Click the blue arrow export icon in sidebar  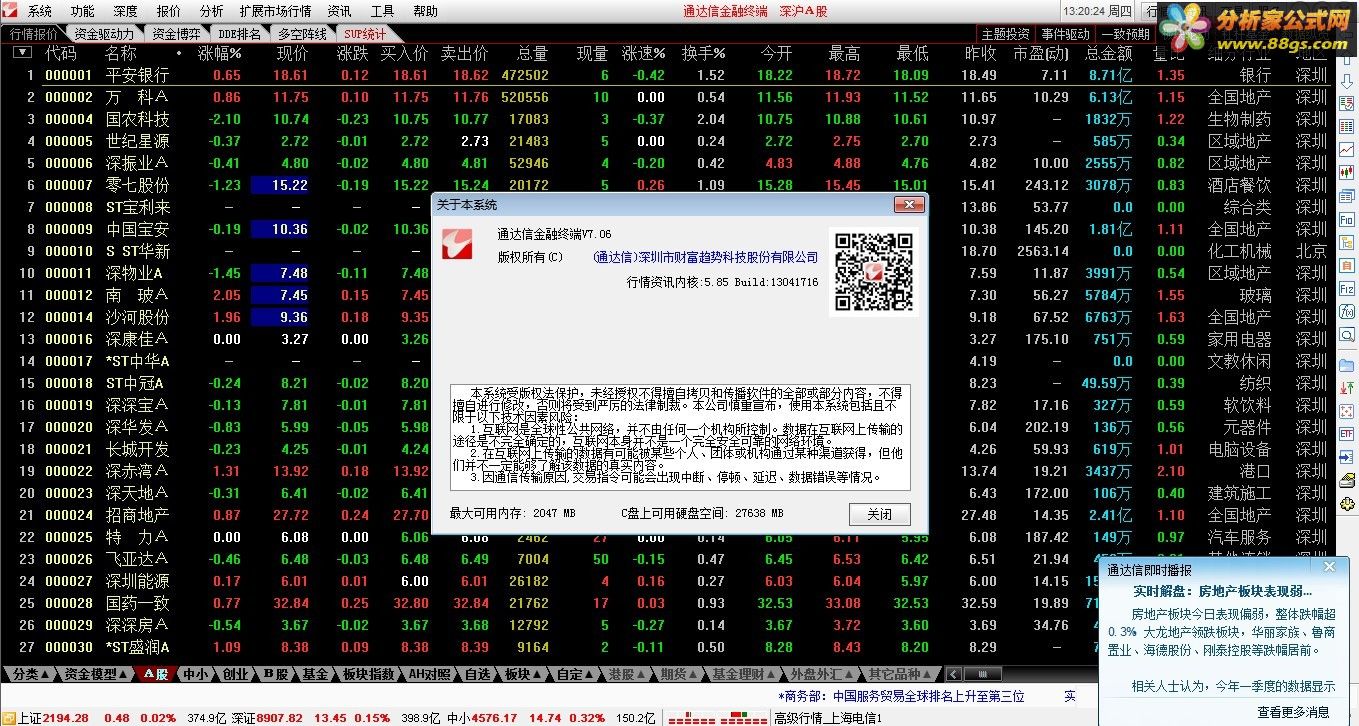[x=1347, y=457]
